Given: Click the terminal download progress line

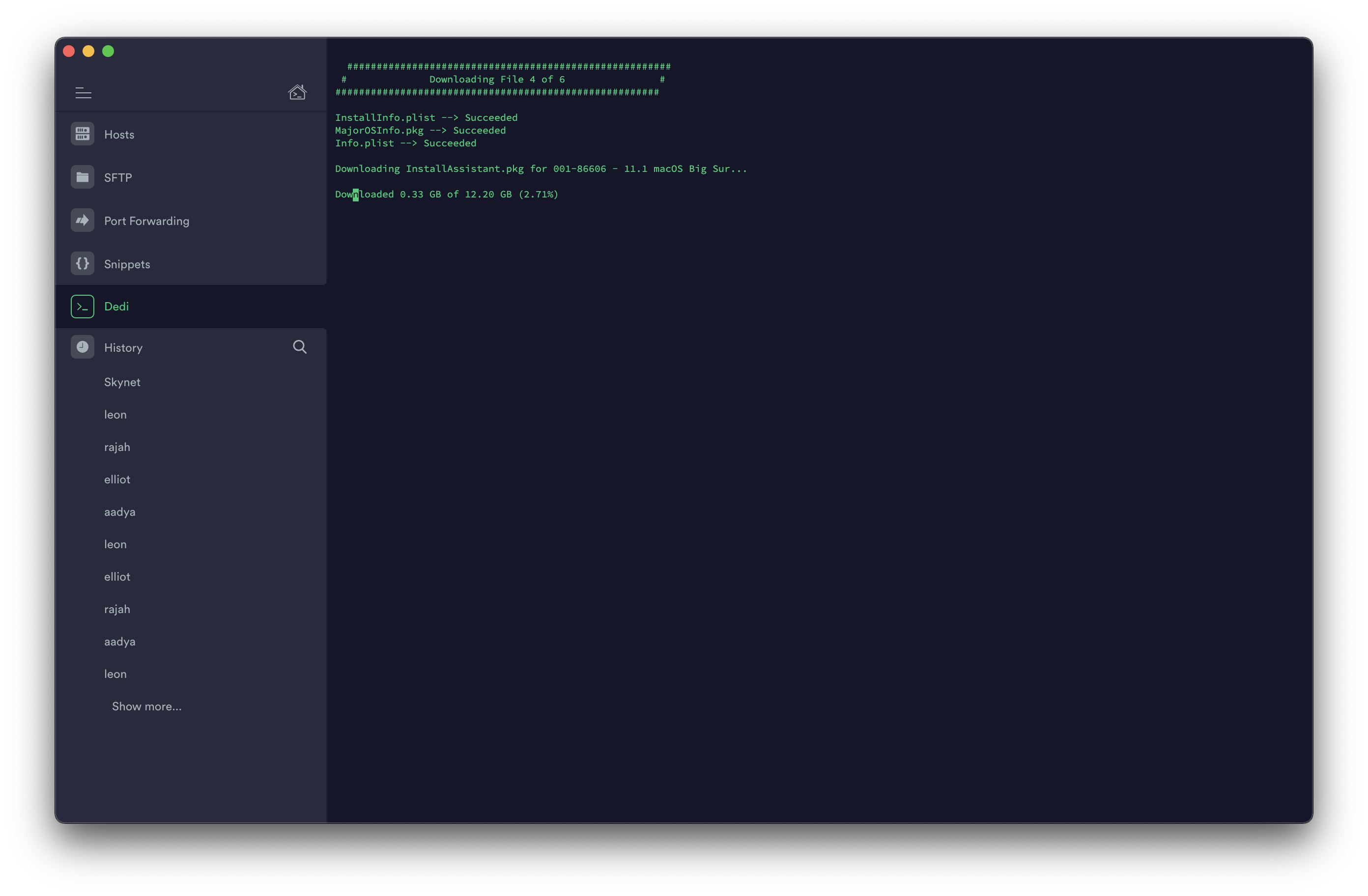Looking at the screenshot, I should point(447,194).
